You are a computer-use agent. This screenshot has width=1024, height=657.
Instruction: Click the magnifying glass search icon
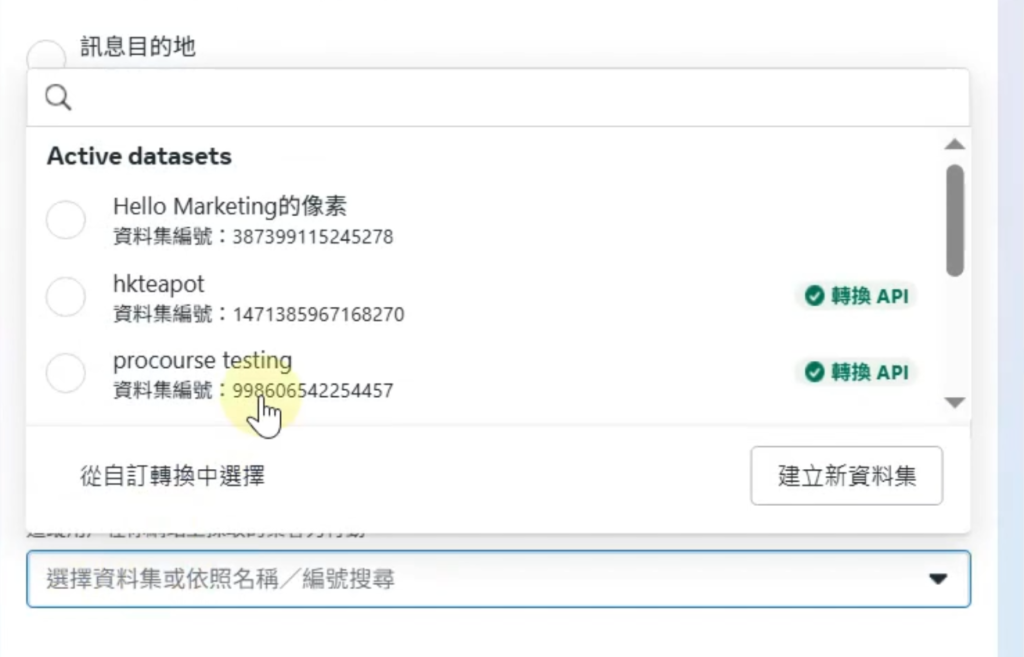[x=59, y=97]
